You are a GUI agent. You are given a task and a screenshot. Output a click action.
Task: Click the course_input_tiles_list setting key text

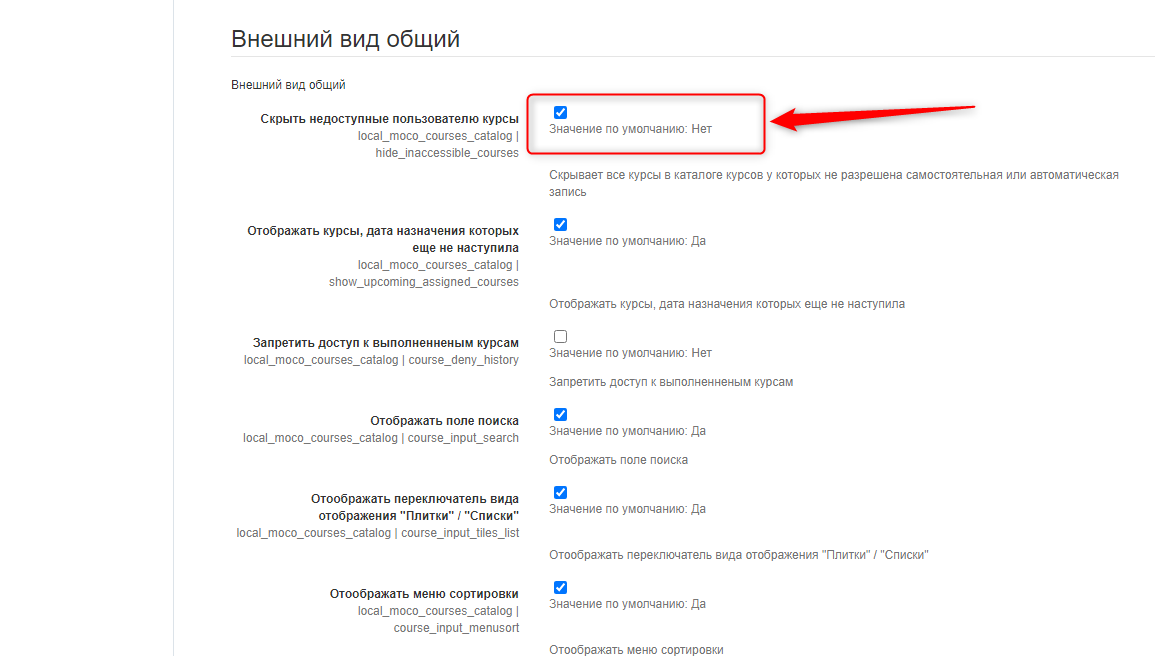(x=459, y=533)
